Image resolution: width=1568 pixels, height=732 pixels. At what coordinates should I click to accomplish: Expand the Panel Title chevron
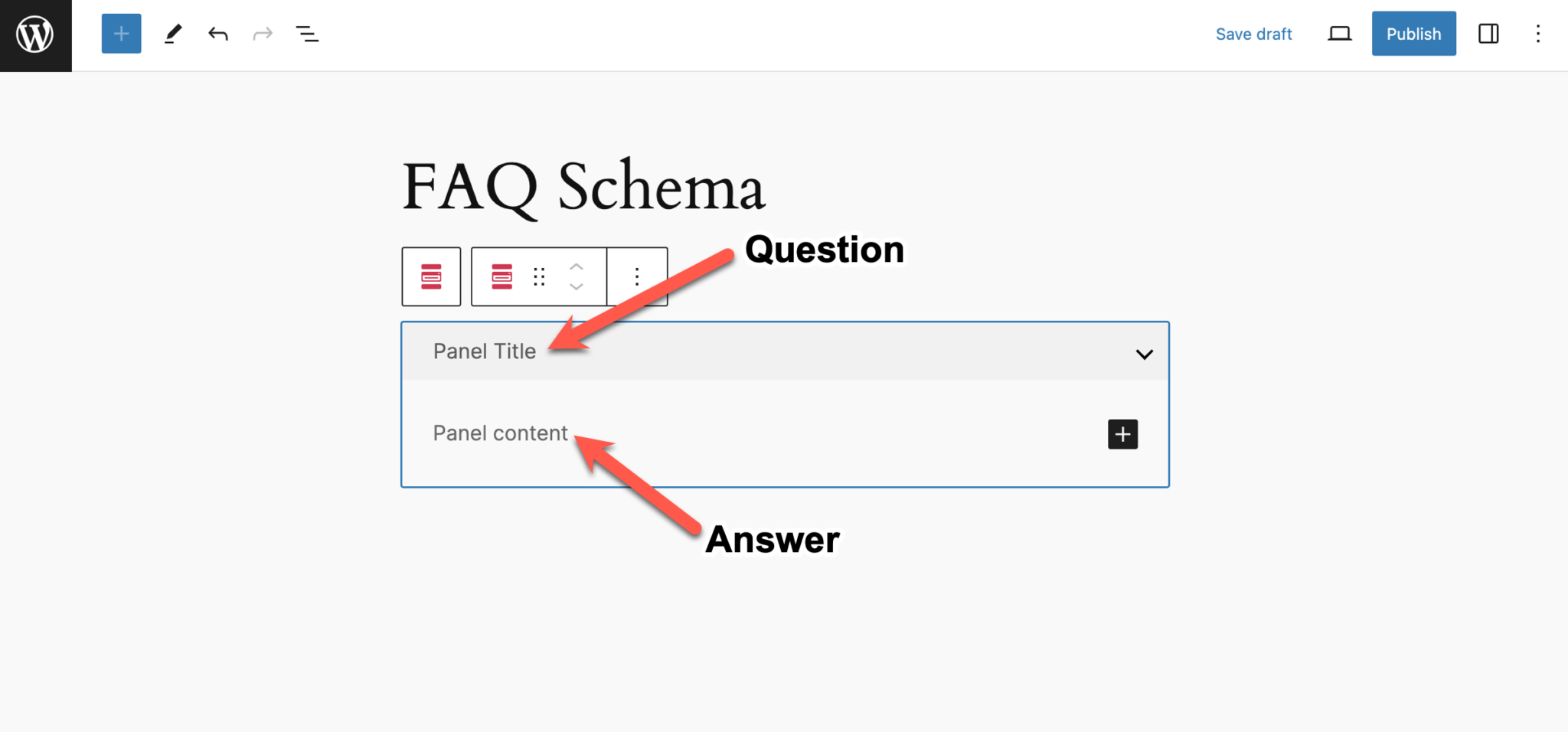coord(1144,354)
